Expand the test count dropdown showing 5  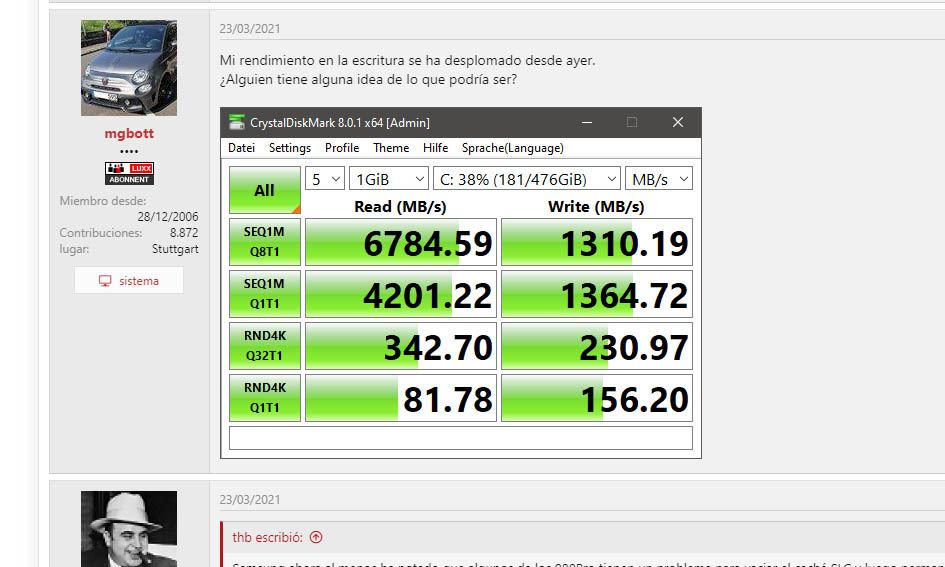[325, 179]
